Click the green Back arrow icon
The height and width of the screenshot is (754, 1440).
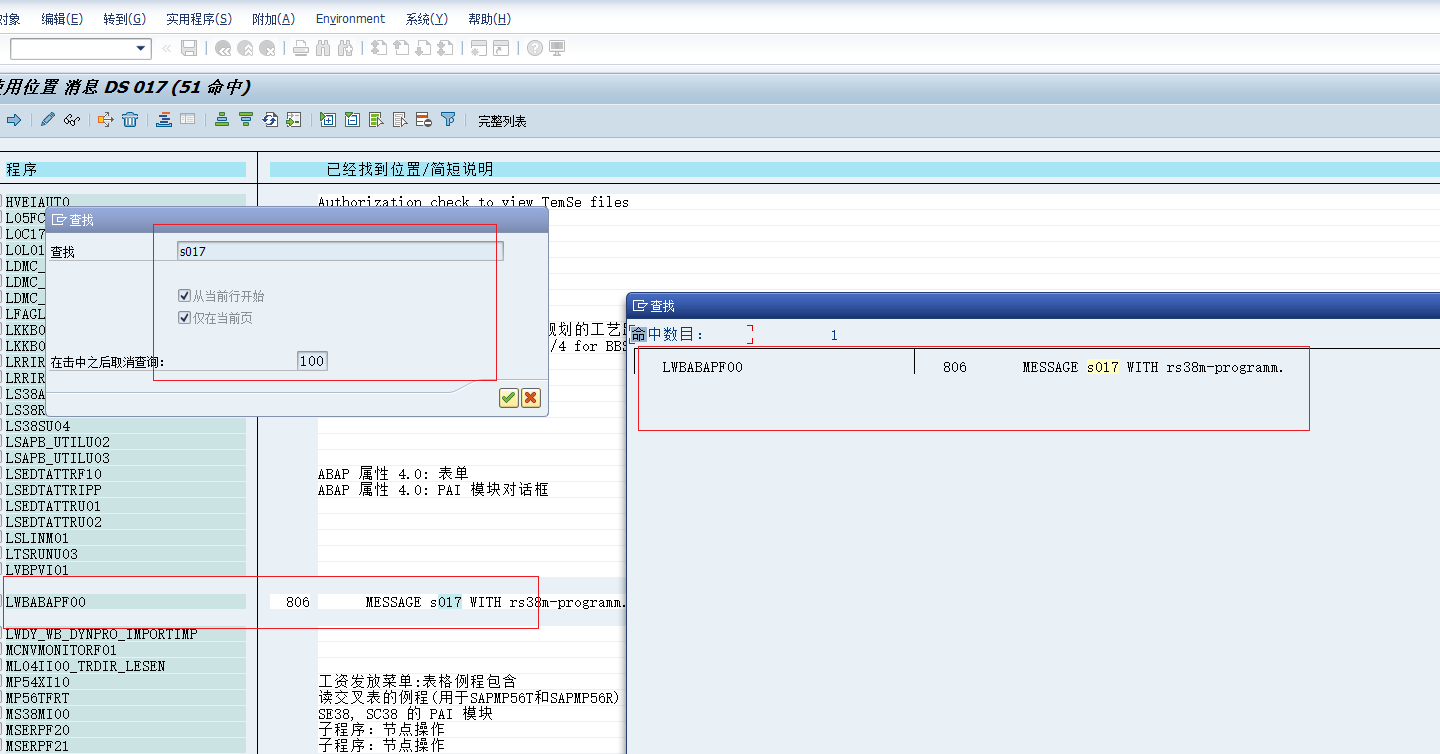pyautogui.click(x=223, y=48)
